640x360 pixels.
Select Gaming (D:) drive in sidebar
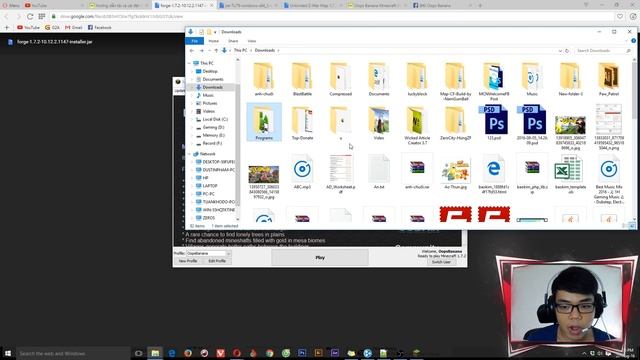pos(213,127)
